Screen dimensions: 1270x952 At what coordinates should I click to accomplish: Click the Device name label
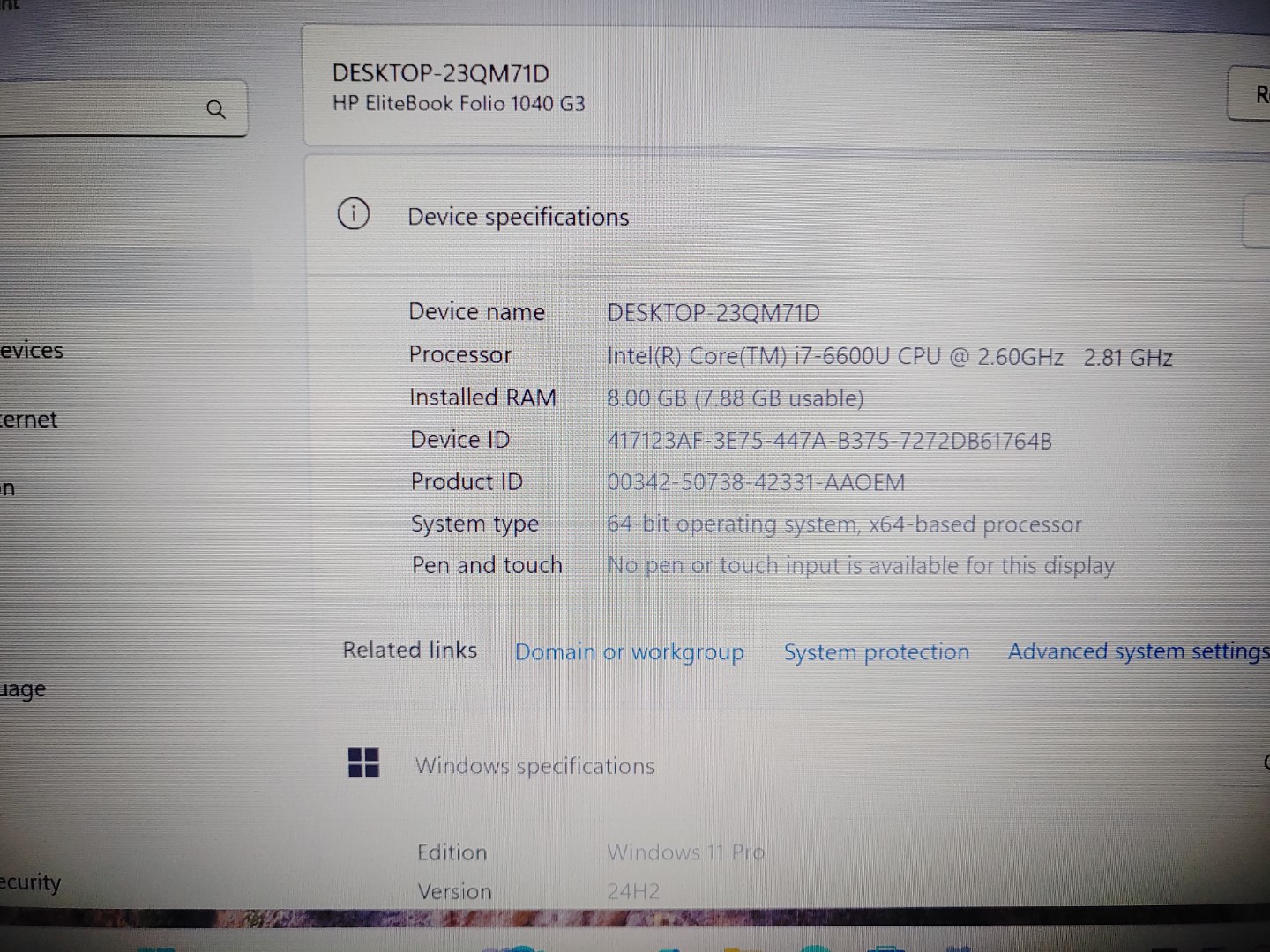pyautogui.click(x=476, y=312)
